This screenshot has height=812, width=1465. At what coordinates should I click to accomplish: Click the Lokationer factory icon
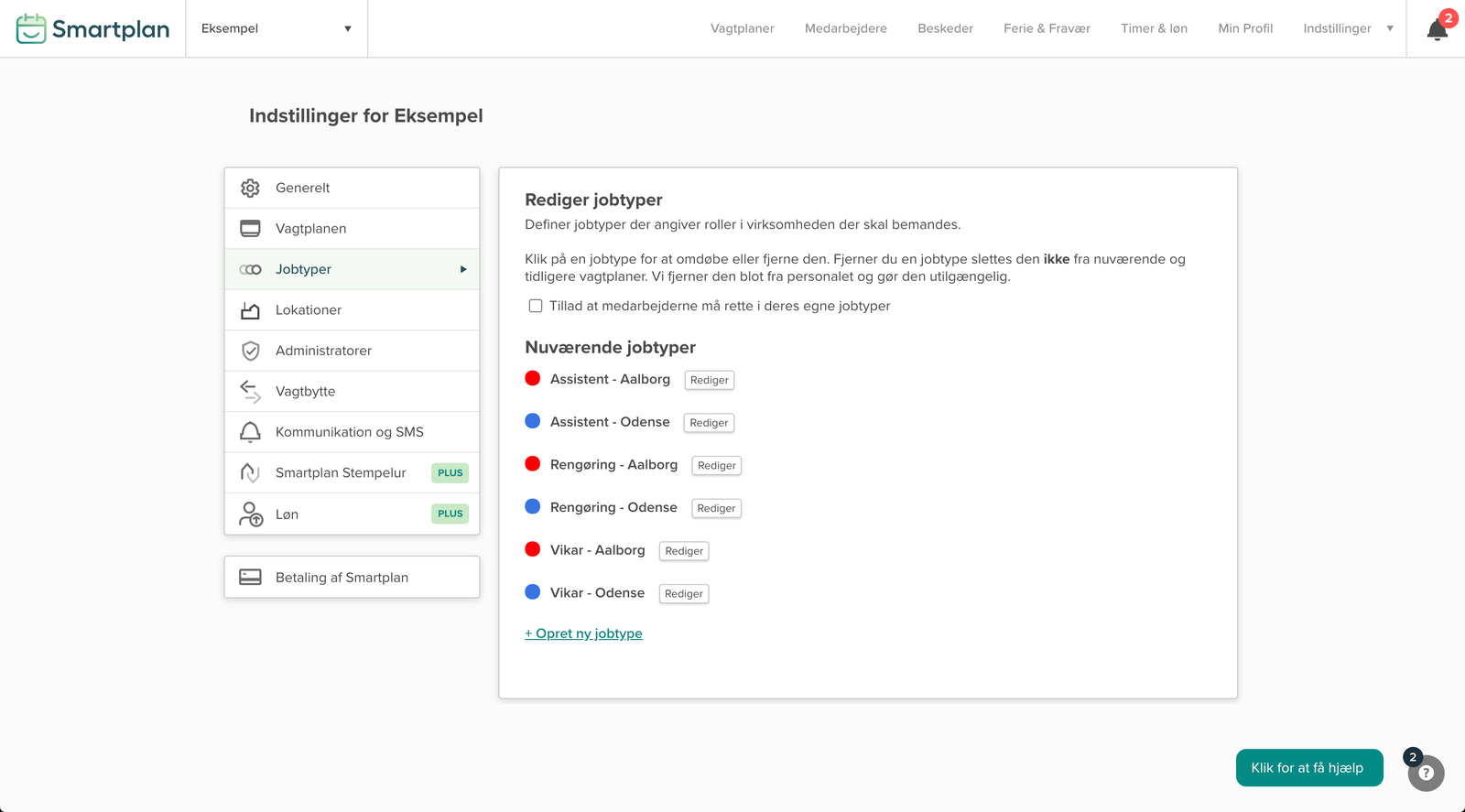pyautogui.click(x=250, y=310)
